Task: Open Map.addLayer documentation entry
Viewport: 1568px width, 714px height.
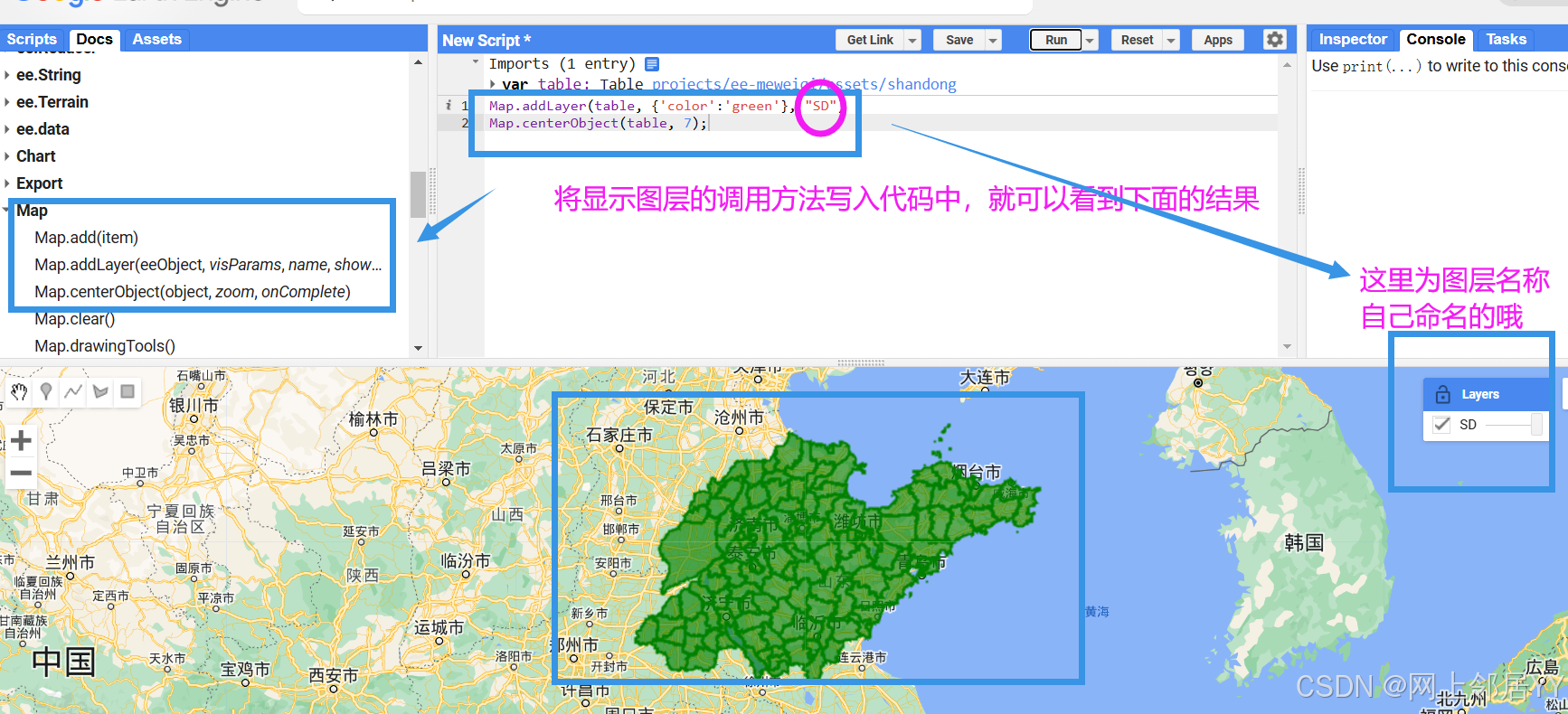Action: (208, 265)
